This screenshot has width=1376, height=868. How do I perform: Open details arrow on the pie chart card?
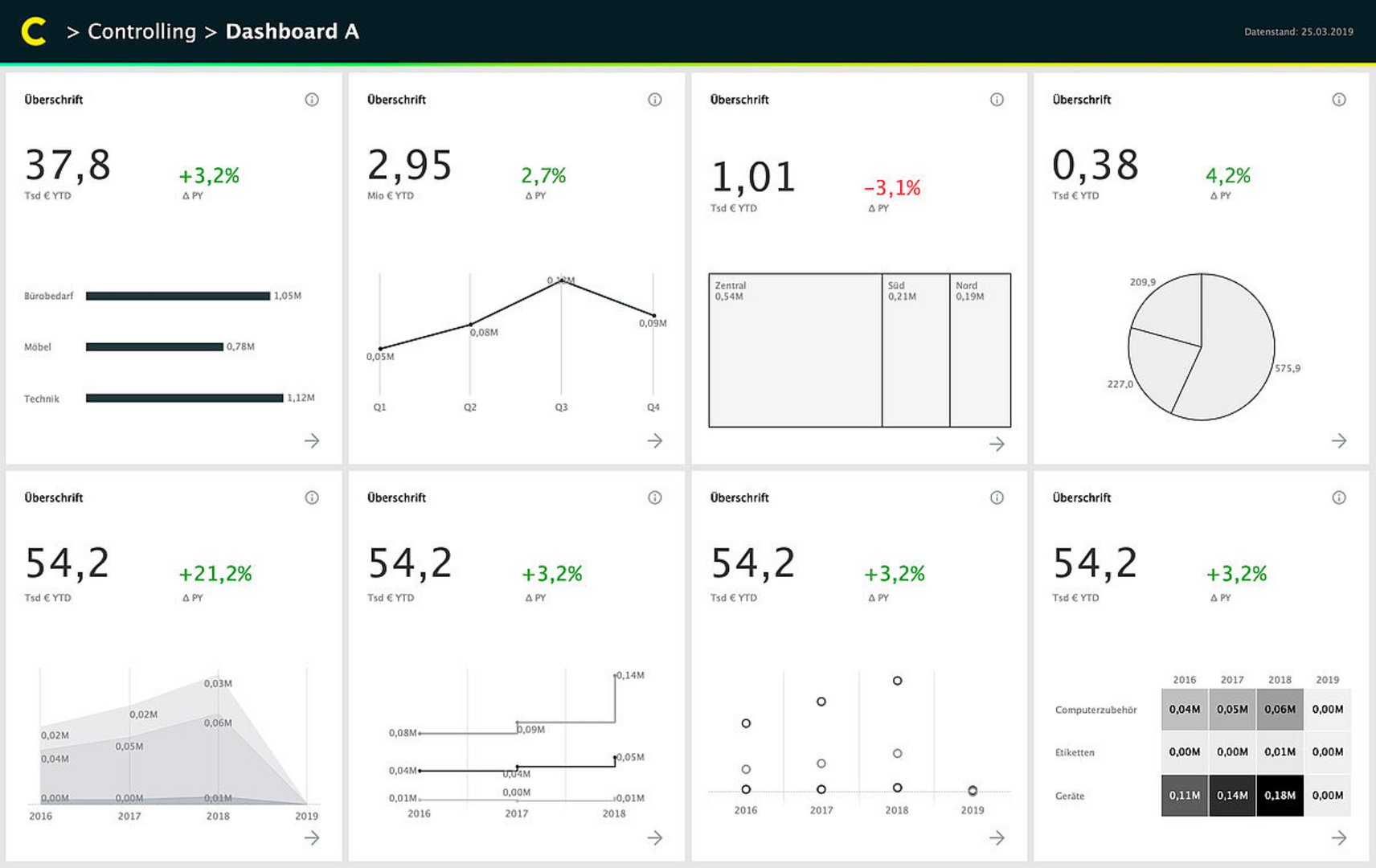point(1339,440)
